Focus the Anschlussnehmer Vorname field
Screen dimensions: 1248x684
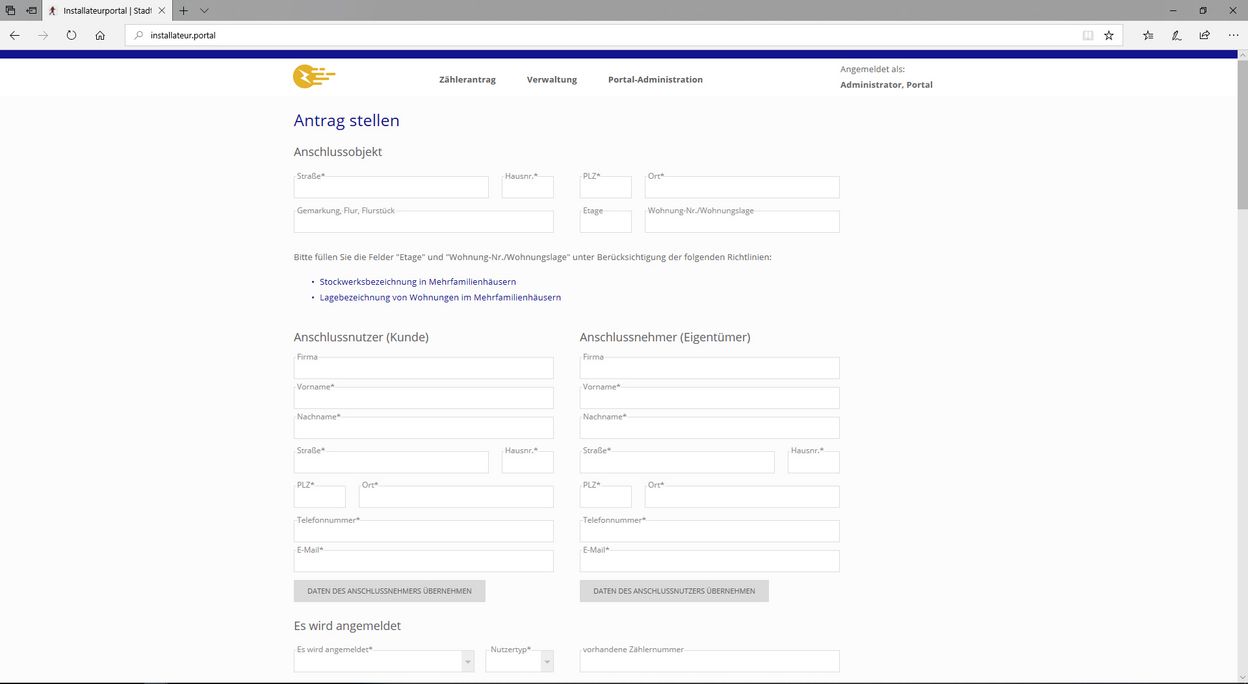[x=710, y=398]
